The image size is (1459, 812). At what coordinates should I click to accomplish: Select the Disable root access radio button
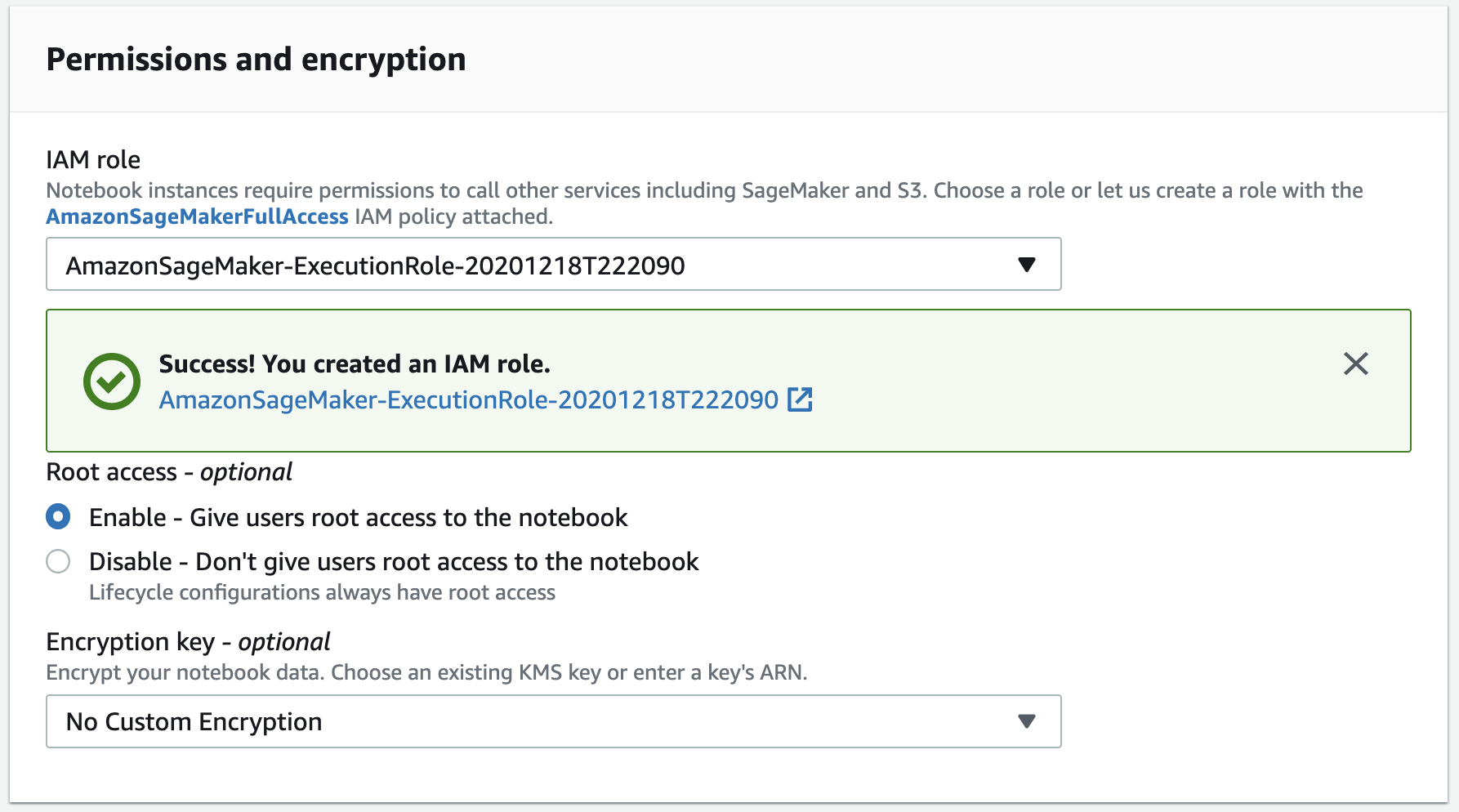[58, 562]
